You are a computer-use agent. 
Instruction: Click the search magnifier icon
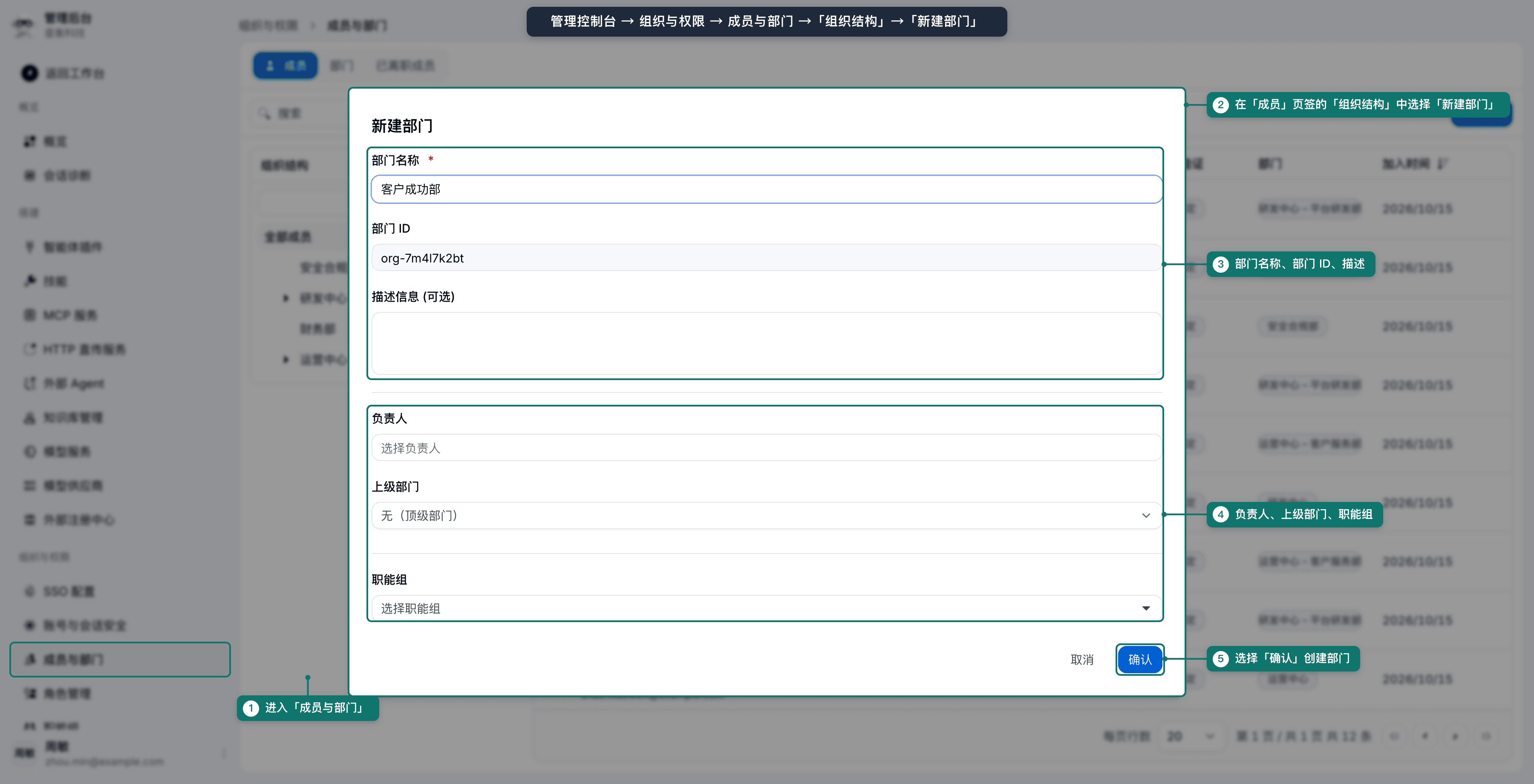pos(264,113)
